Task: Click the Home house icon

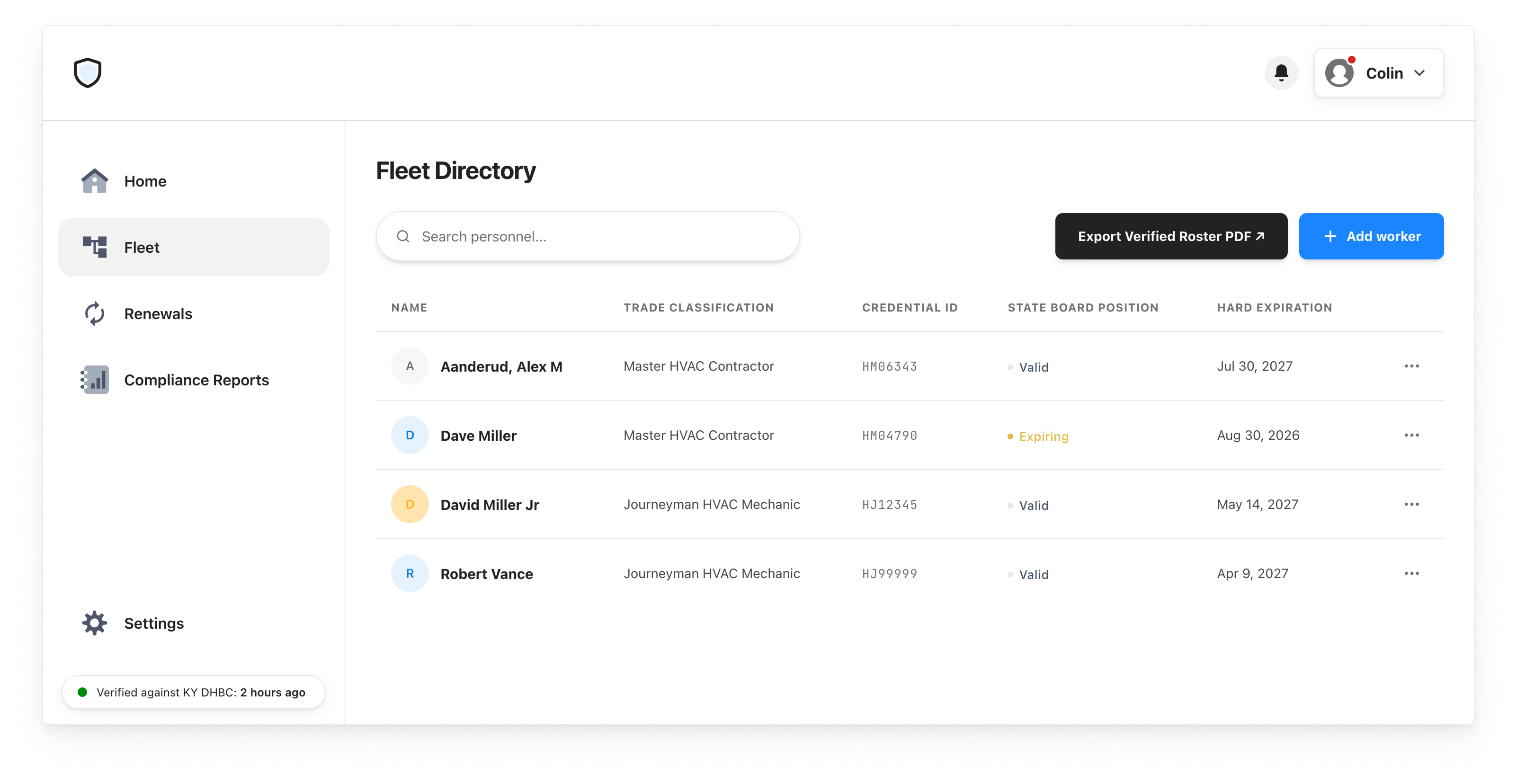Action: pyautogui.click(x=94, y=181)
